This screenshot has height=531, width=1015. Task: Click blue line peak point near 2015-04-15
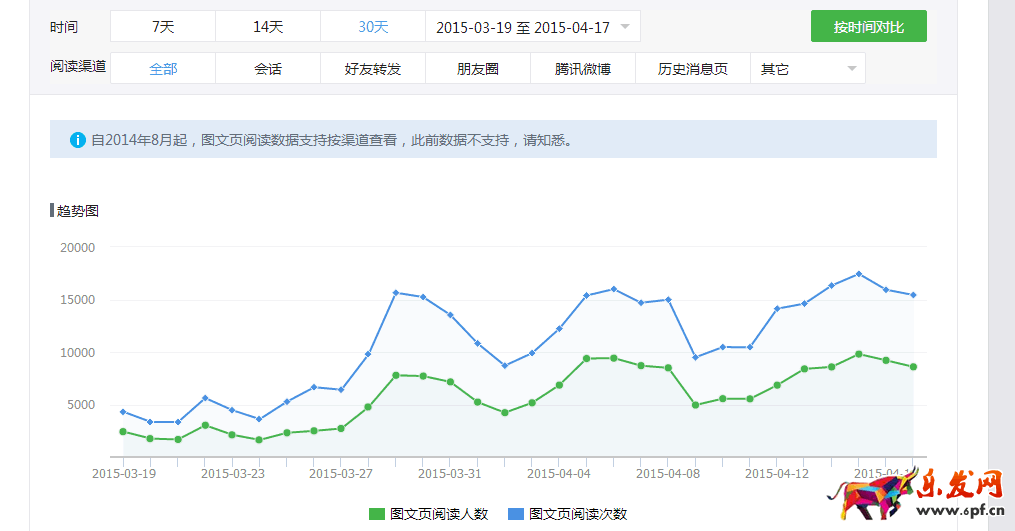(859, 274)
